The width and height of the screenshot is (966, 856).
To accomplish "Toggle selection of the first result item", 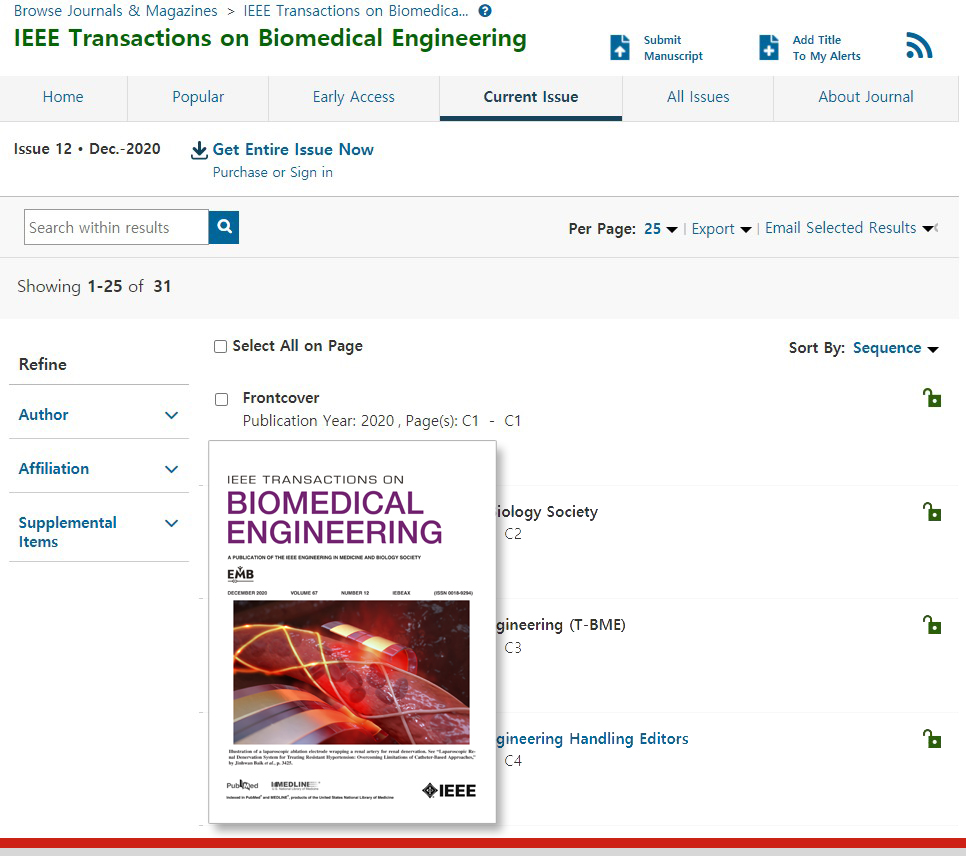I will (x=221, y=398).
